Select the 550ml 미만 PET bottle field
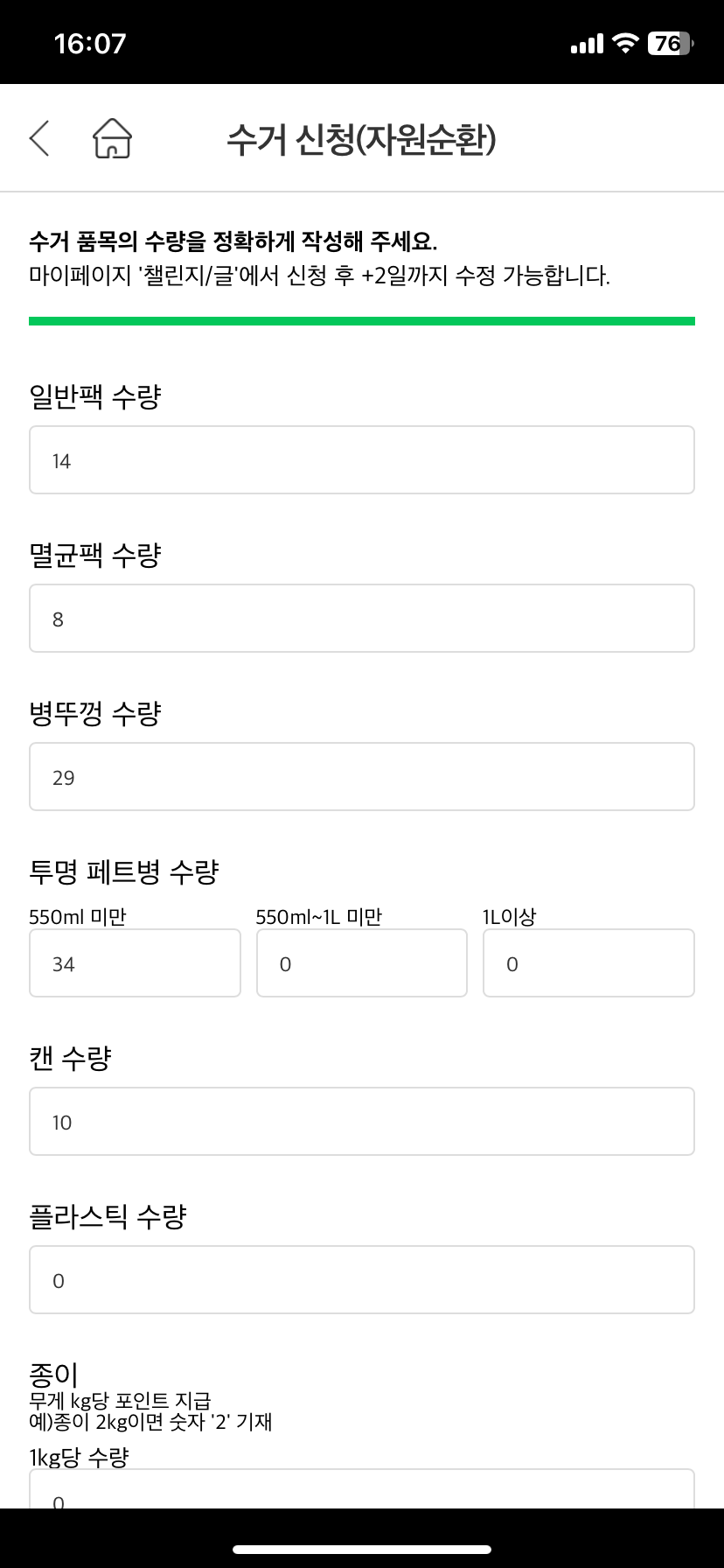 (135, 963)
